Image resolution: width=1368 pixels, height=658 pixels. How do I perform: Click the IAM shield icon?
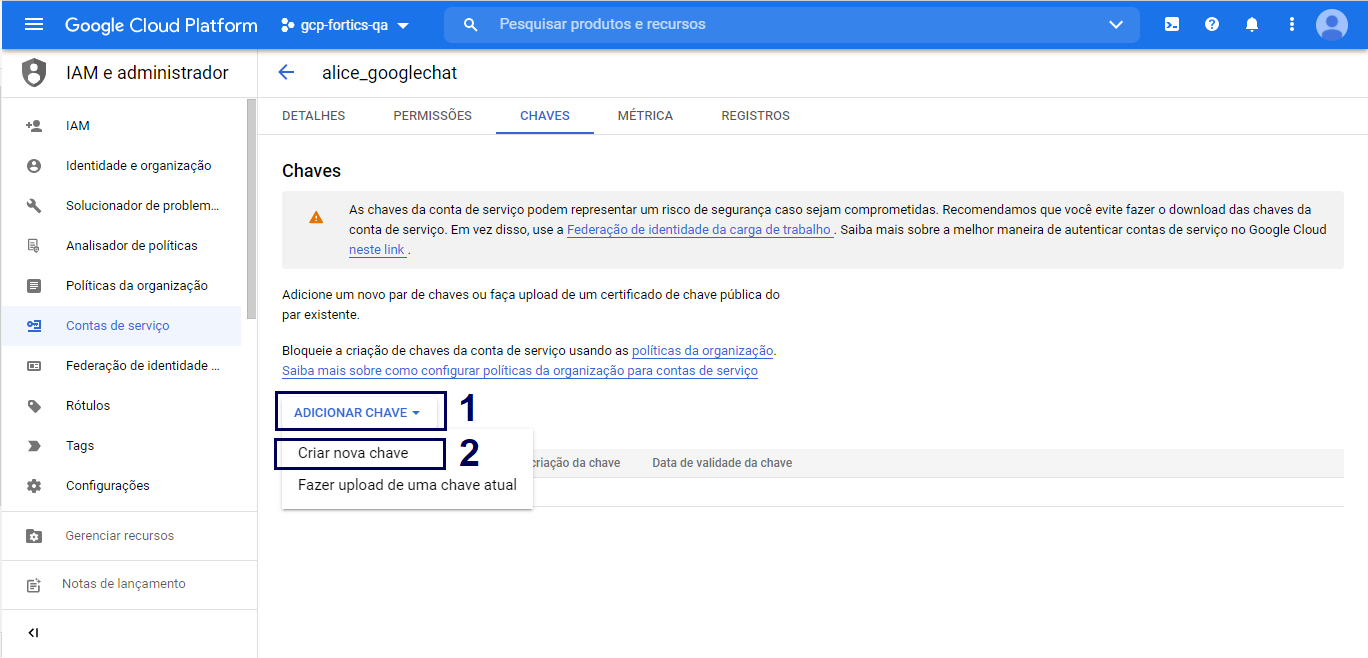(x=34, y=73)
